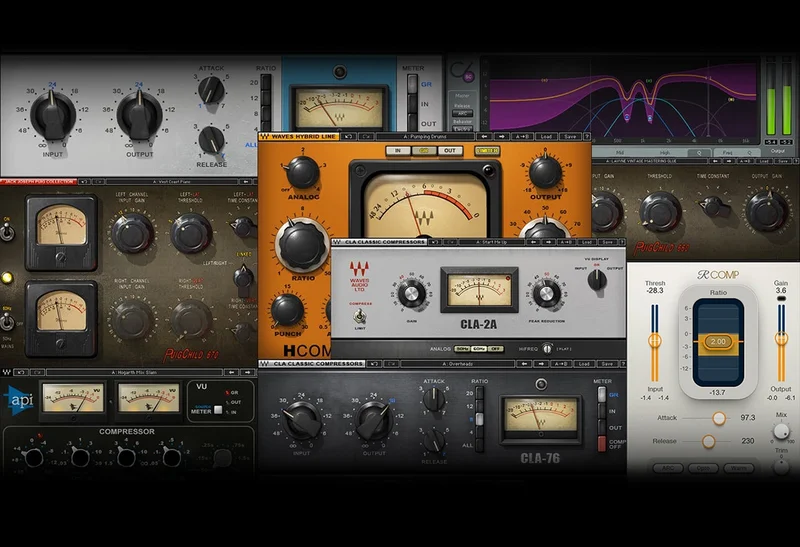800x547 pixels.
Task: Flip the CLA-2A COMPRESS/LIMIT toggle switch
Action: (x=359, y=316)
